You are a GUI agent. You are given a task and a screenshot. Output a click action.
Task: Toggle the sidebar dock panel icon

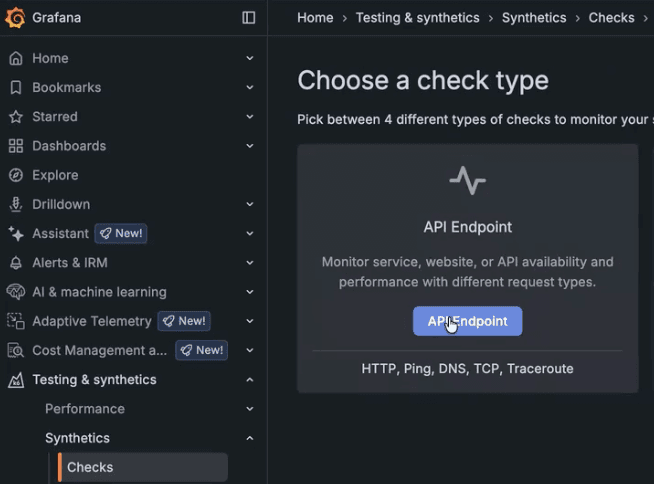[x=249, y=18]
